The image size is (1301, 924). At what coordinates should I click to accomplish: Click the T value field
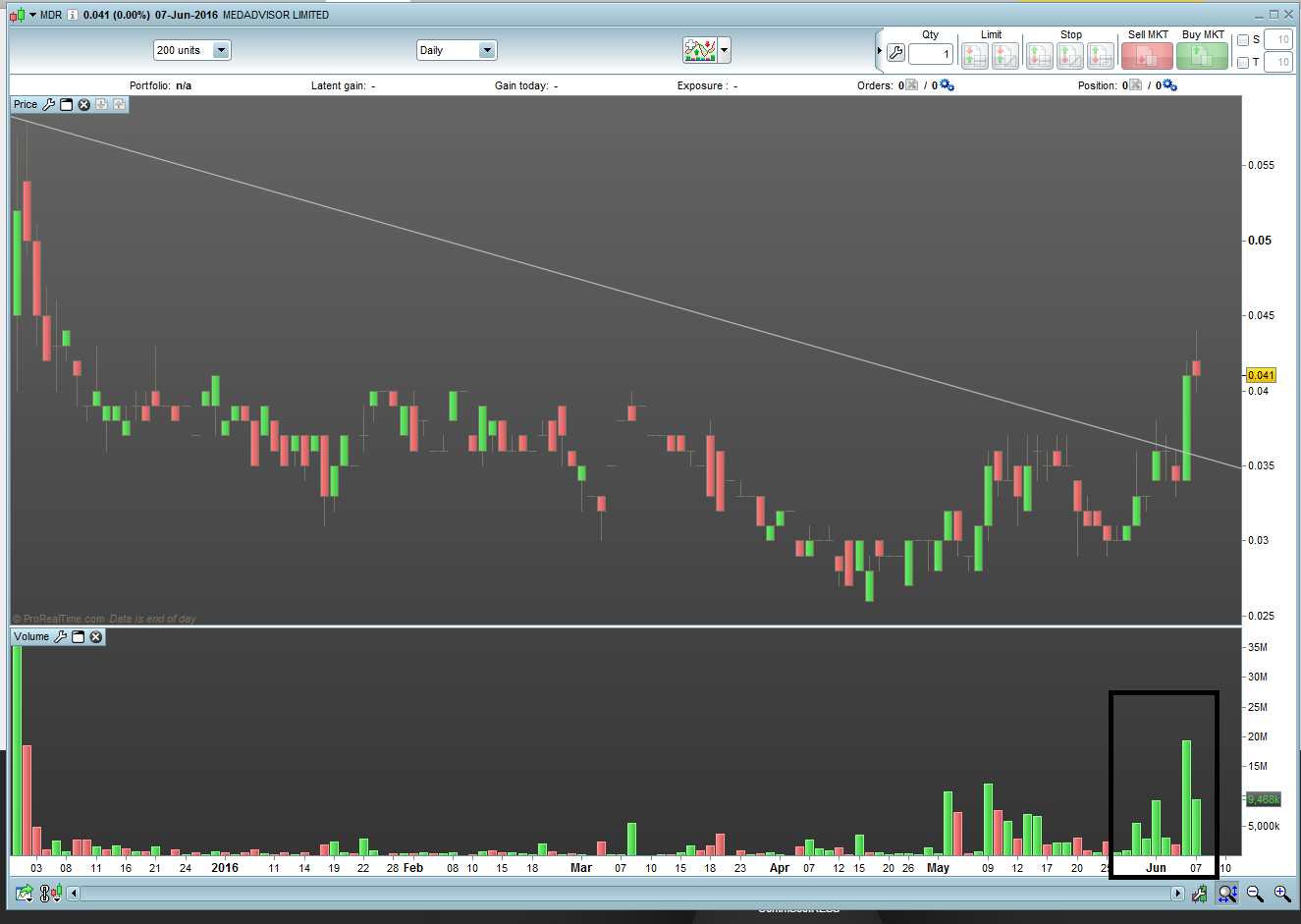[x=1277, y=62]
